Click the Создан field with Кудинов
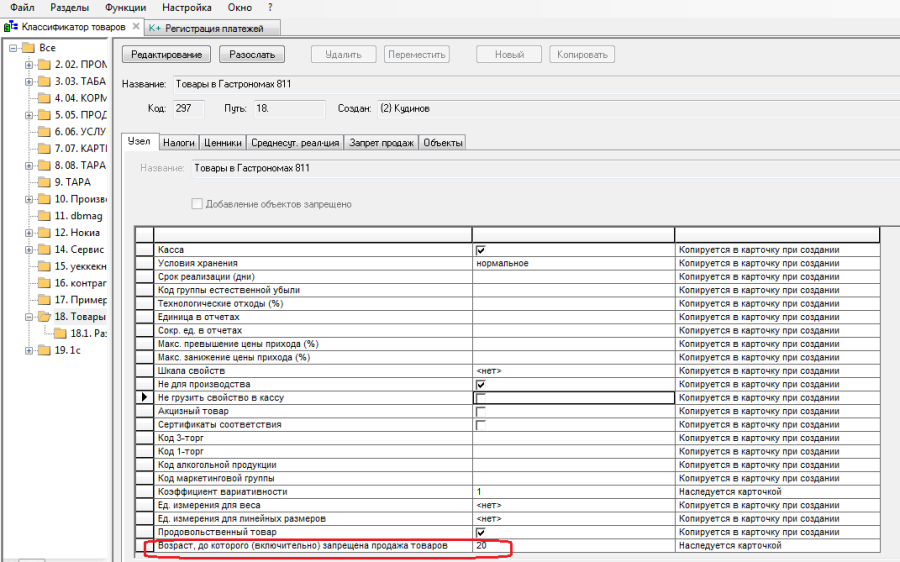Image resolution: width=900 pixels, height=562 pixels. tap(638, 108)
